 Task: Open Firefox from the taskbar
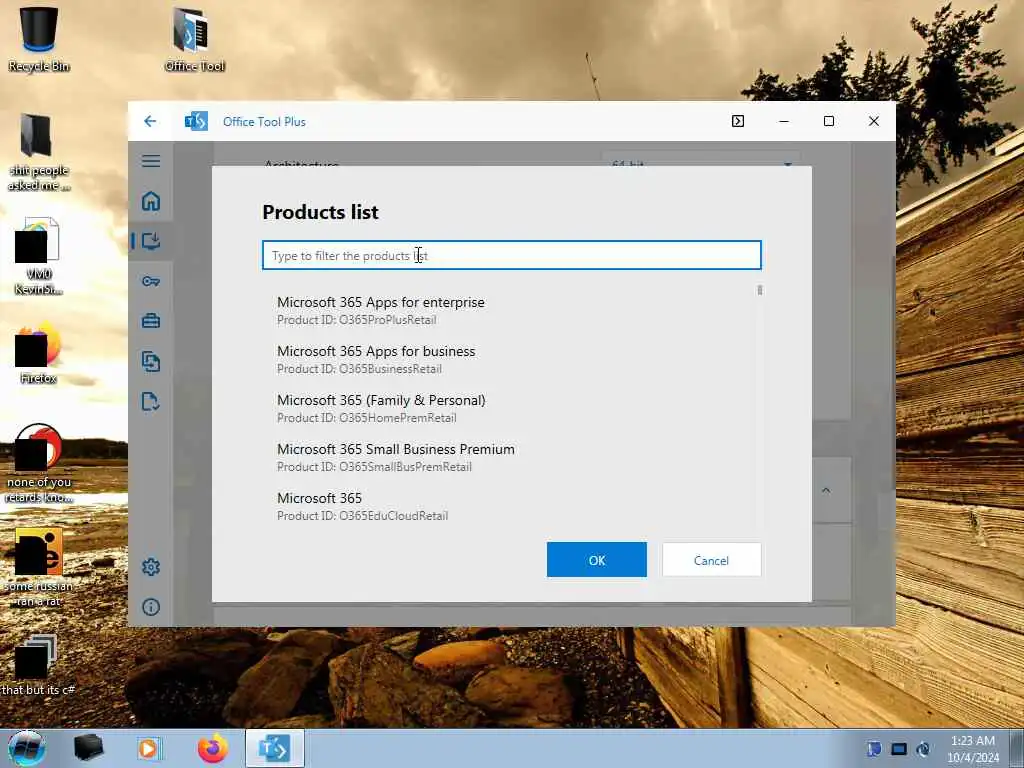pyautogui.click(x=213, y=748)
